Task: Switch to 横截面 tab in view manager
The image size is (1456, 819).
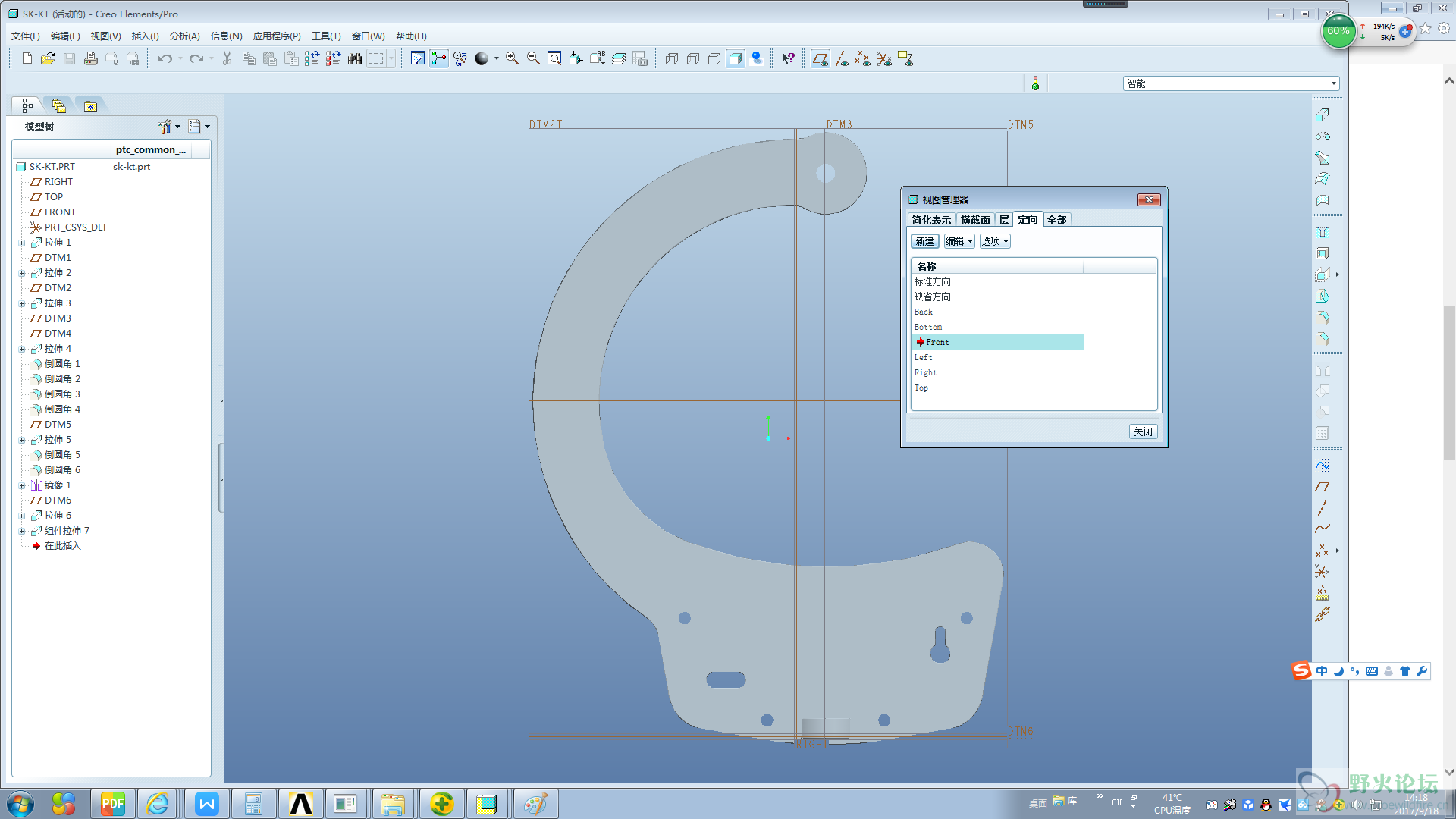Action: pyautogui.click(x=975, y=220)
